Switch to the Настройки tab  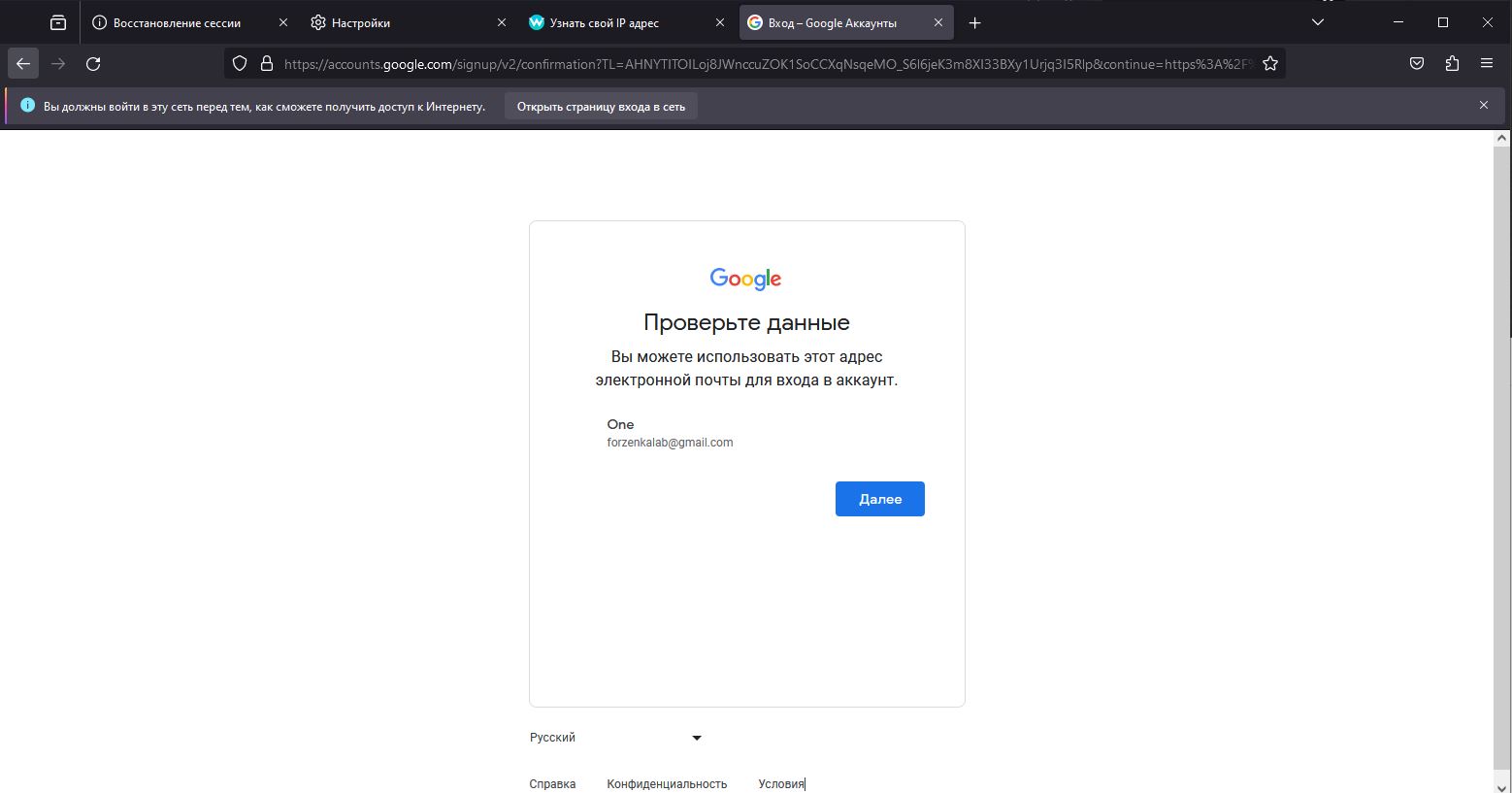(408, 22)
